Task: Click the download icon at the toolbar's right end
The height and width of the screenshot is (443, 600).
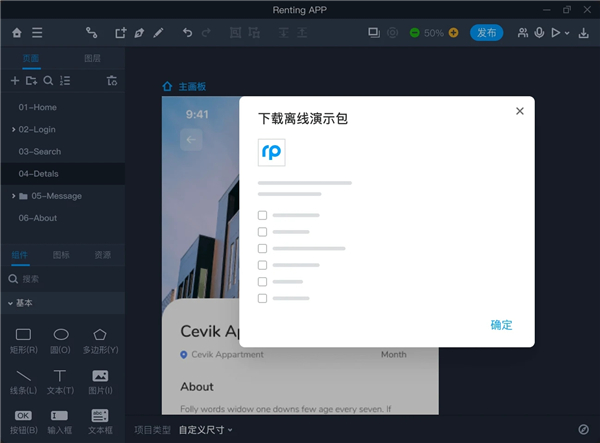Action: [x=583, y=33]
